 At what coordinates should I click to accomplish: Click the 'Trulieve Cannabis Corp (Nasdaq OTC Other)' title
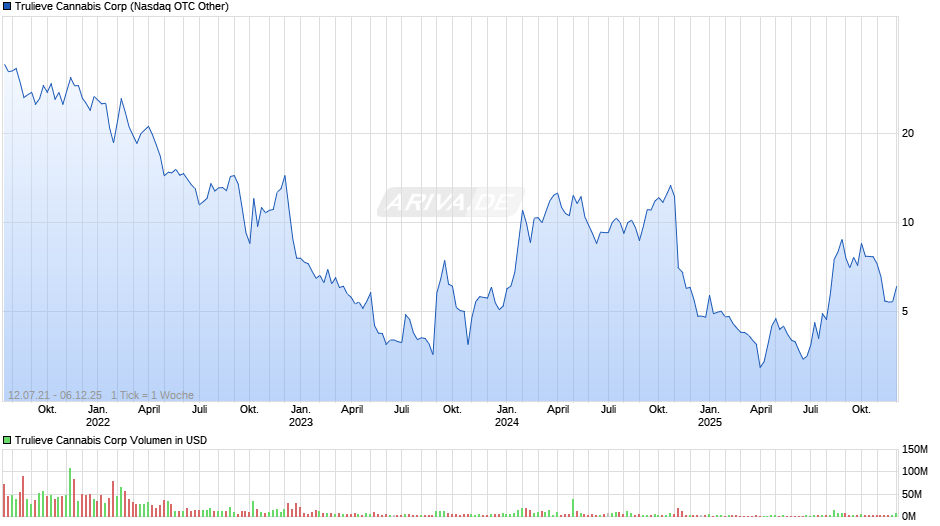point(122,7)
